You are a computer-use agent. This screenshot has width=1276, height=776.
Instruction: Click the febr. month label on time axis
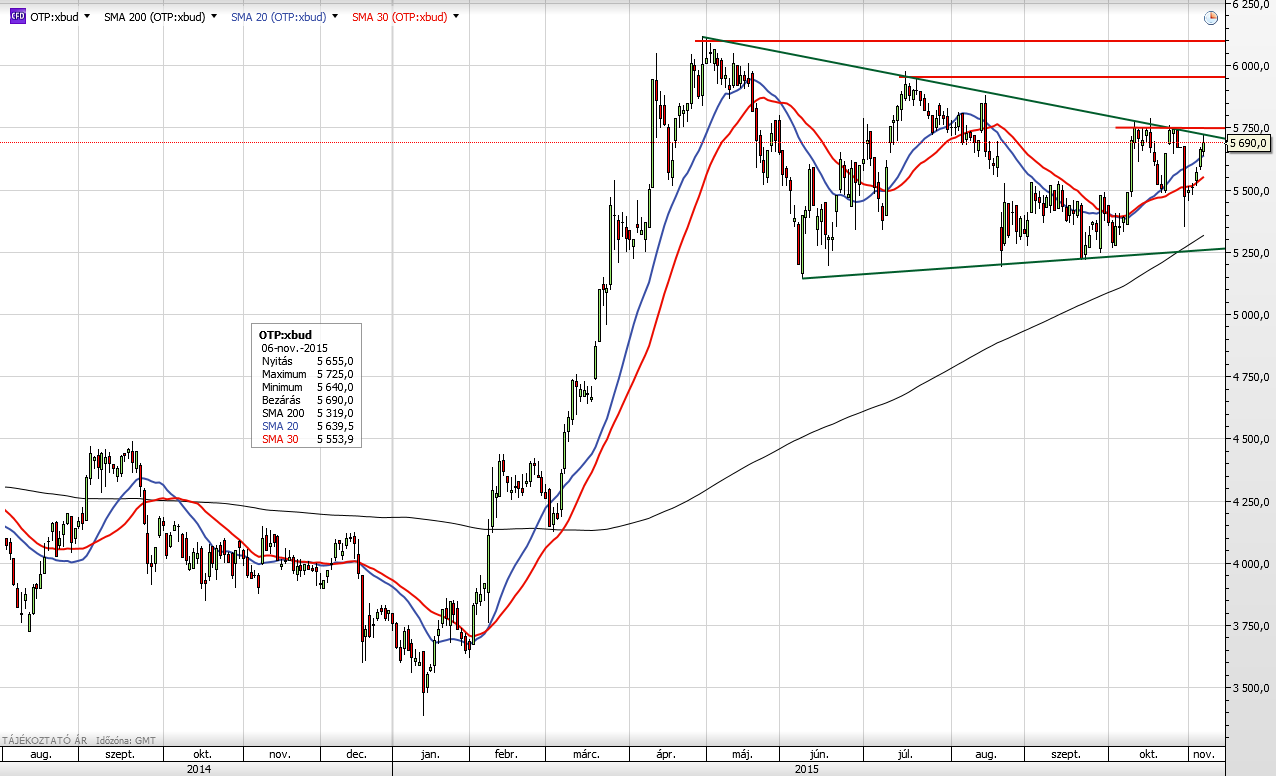tap(505, 755)
